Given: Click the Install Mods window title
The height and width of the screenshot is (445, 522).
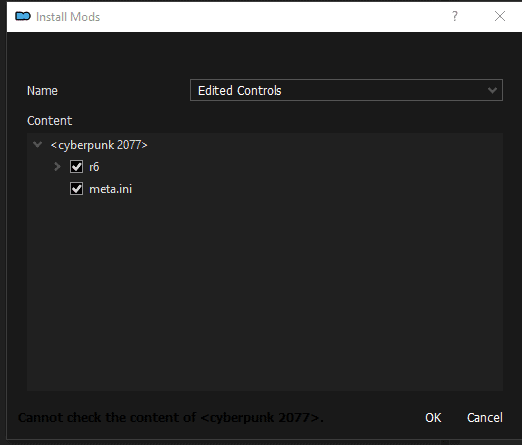Looking at the screenshot, I should pyautogui.click(x=68, y=17).
